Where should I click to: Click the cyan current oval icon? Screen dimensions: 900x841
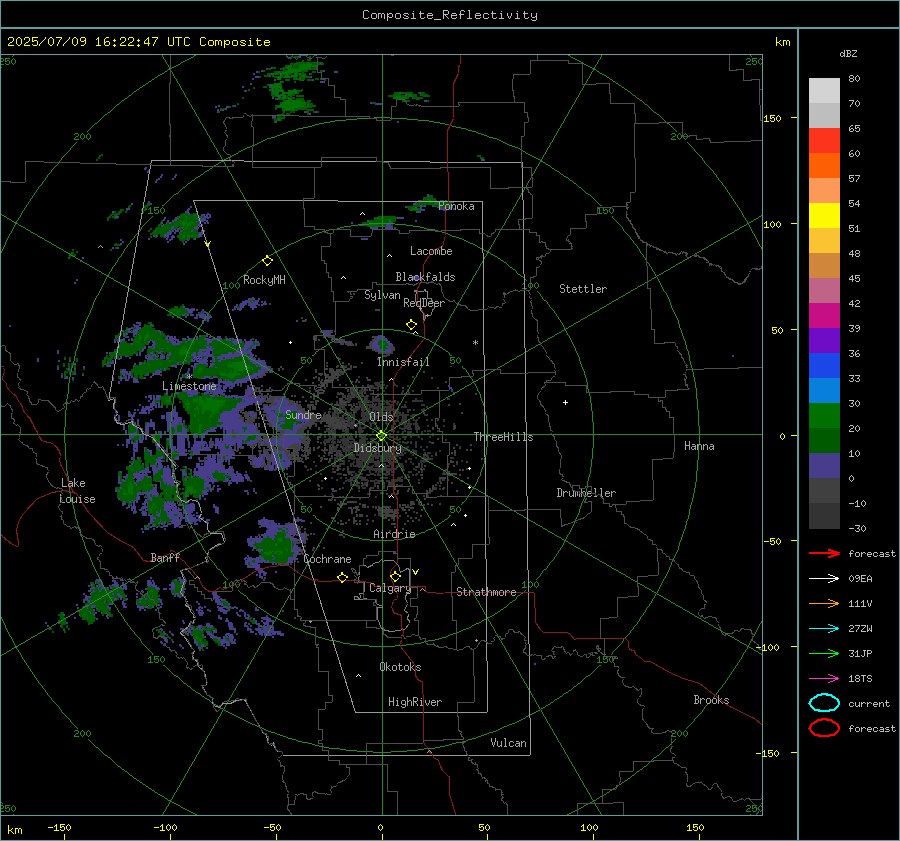(824, 703)
